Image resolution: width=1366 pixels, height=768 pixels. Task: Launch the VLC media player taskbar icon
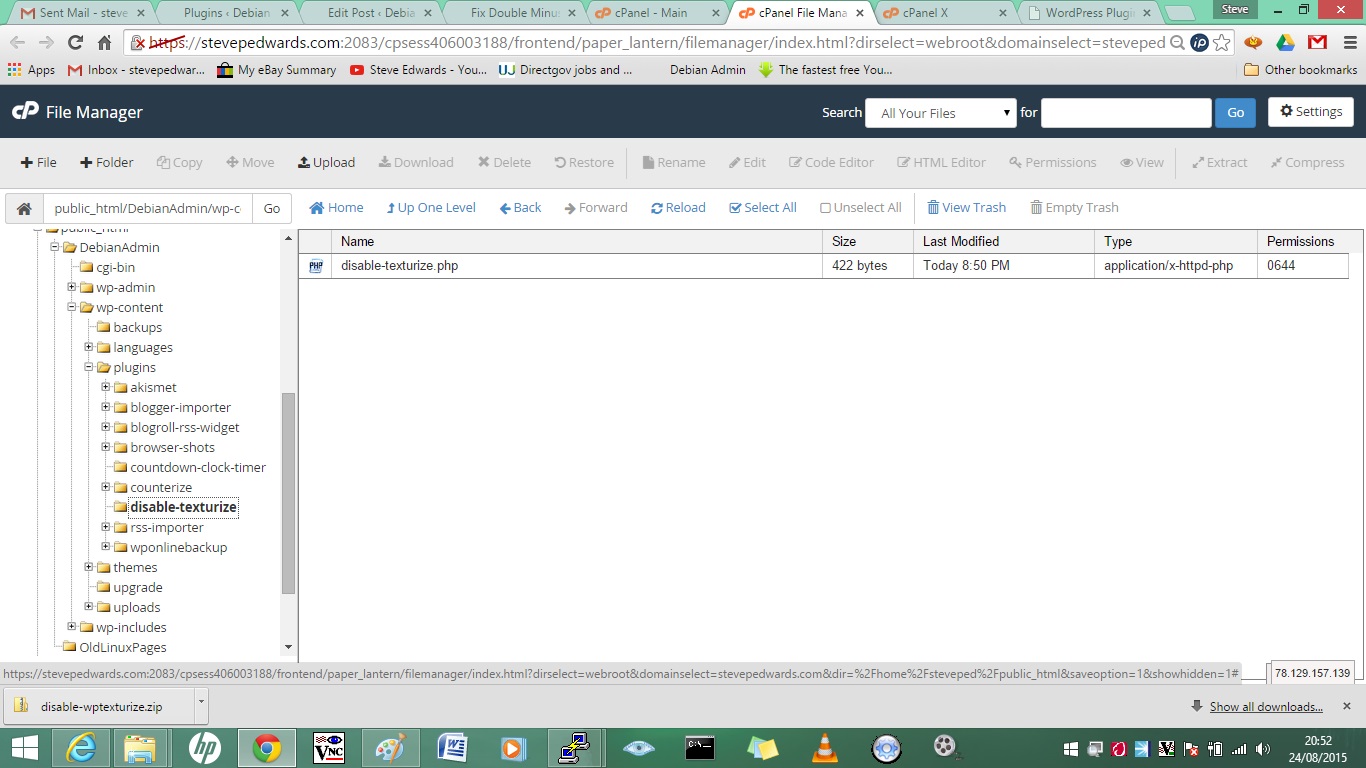click(823, 748)
